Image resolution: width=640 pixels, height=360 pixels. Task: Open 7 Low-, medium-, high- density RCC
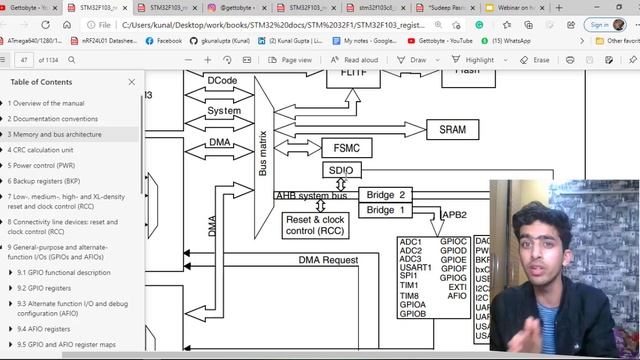pyautogui.click(x=66, y=202)
